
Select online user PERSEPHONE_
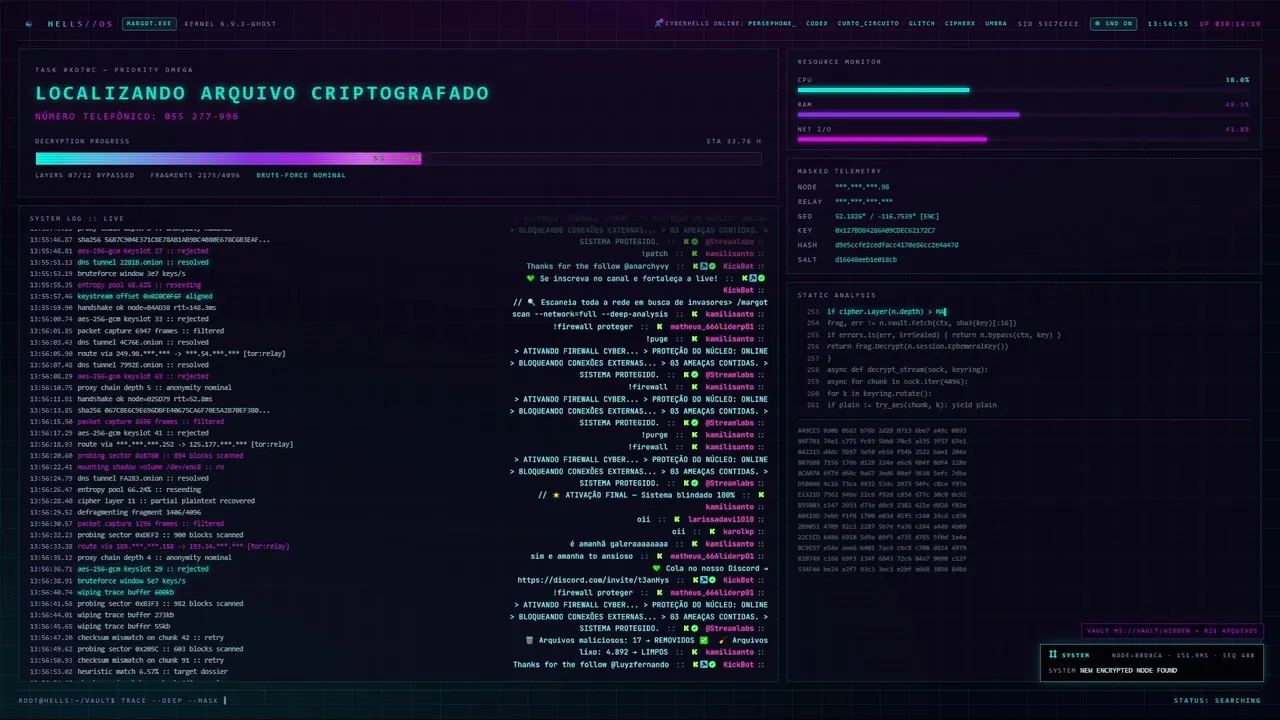pos(771,23)
